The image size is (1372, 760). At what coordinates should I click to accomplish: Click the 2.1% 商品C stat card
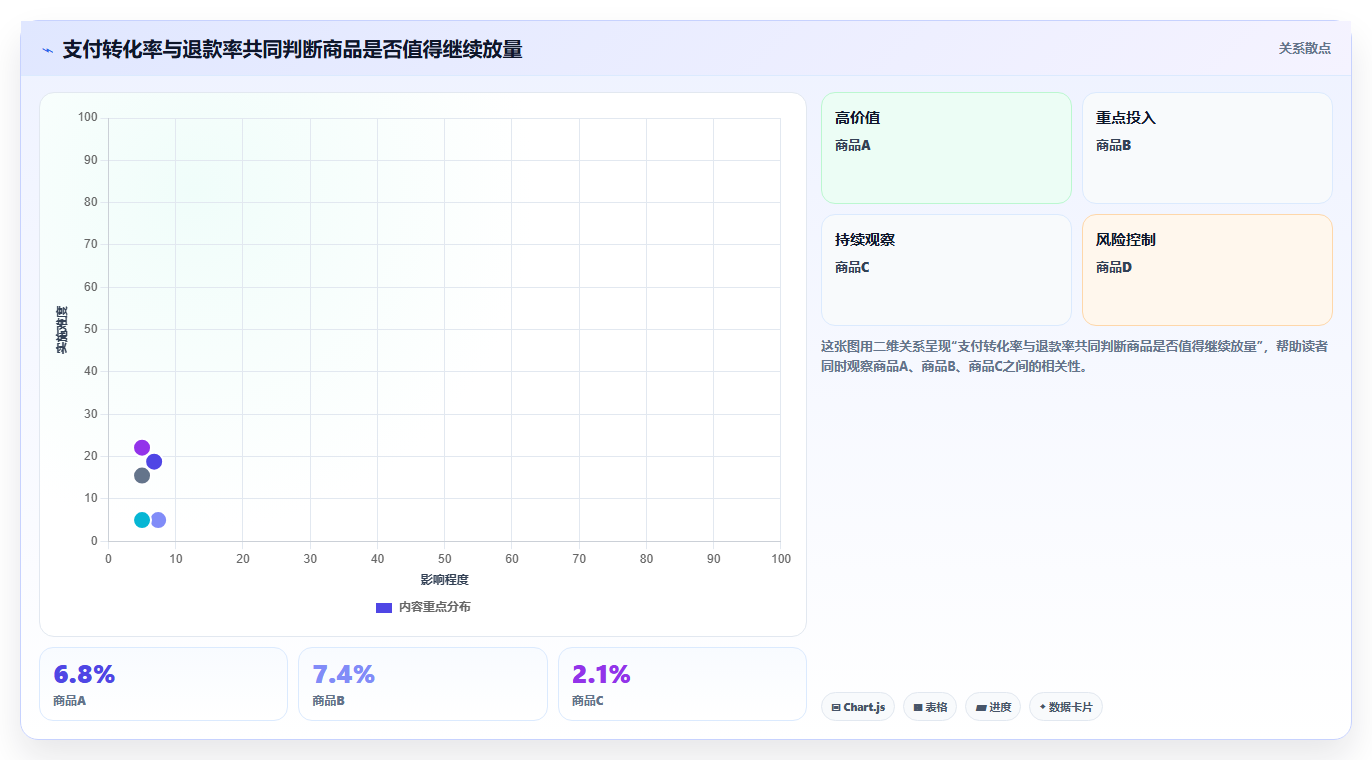[682, 684]
